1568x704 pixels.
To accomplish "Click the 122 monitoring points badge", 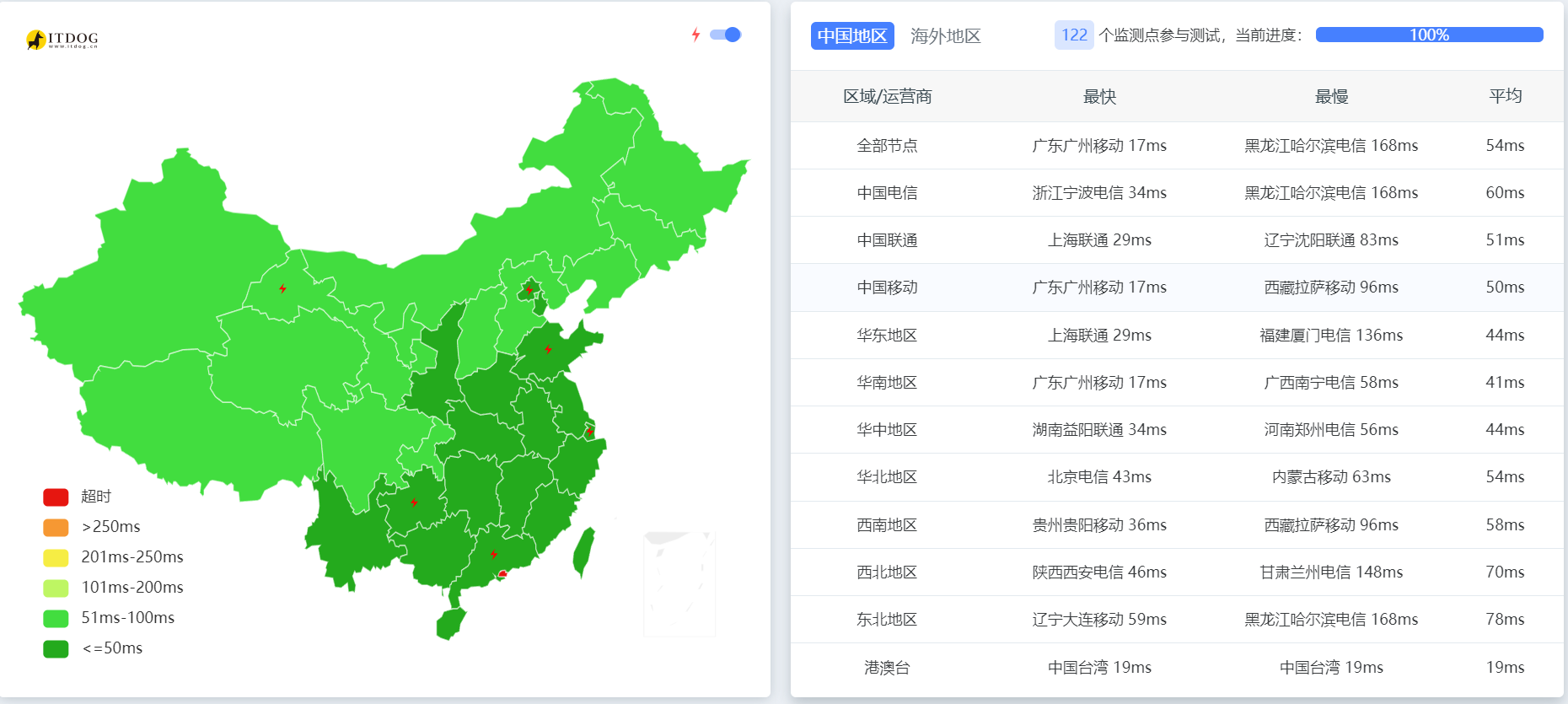I will point(1074,35).
